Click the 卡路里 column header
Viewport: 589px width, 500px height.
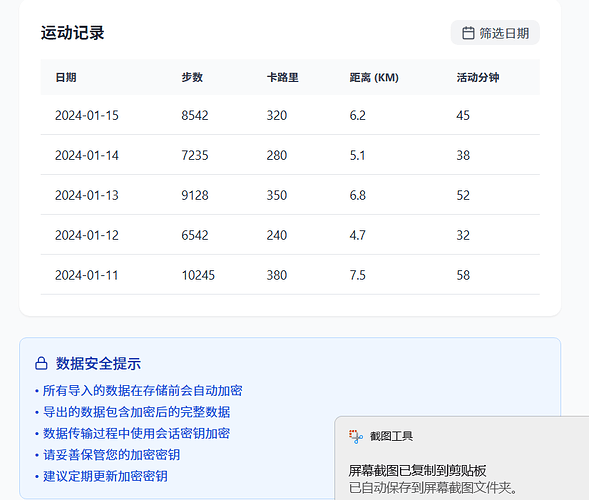282,77
